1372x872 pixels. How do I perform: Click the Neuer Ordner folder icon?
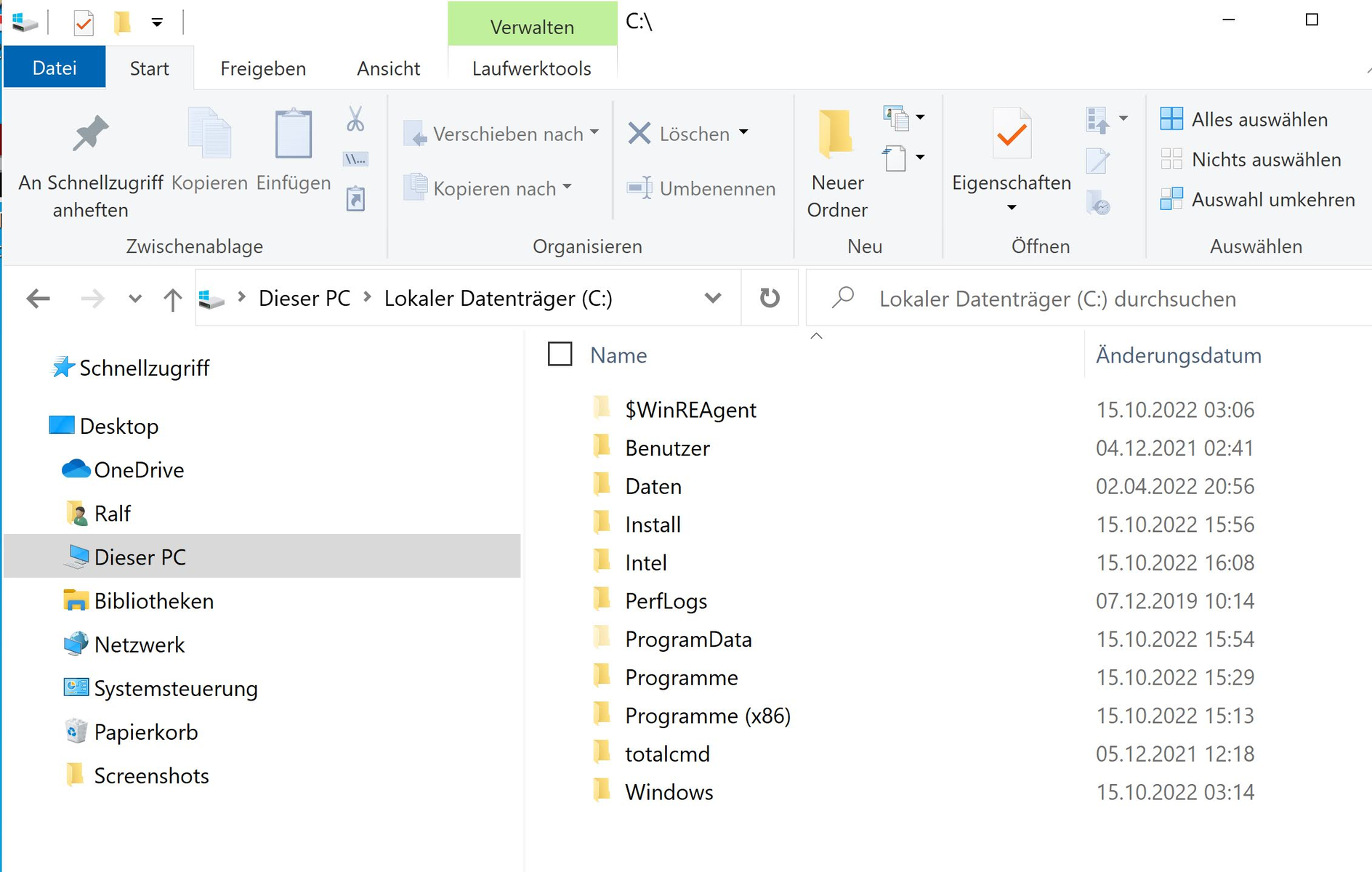pos(836,134)
